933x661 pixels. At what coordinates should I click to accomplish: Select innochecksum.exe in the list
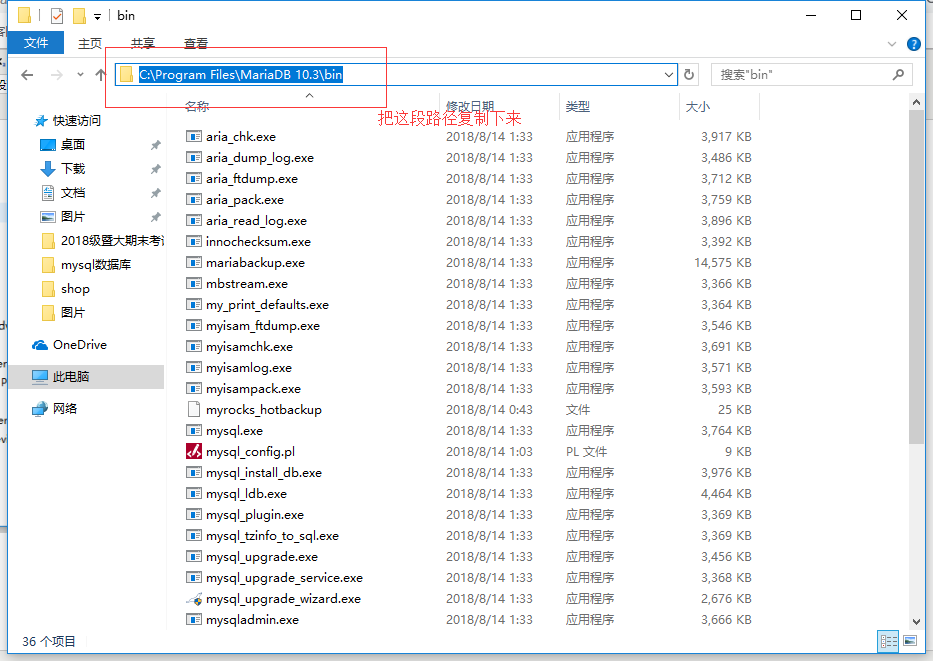(258, 242)
